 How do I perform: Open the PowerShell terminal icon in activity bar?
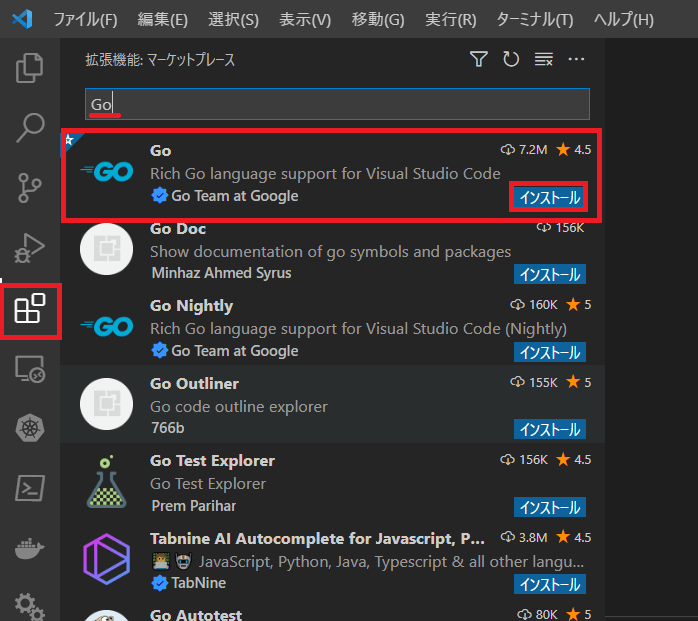point(30,488)
